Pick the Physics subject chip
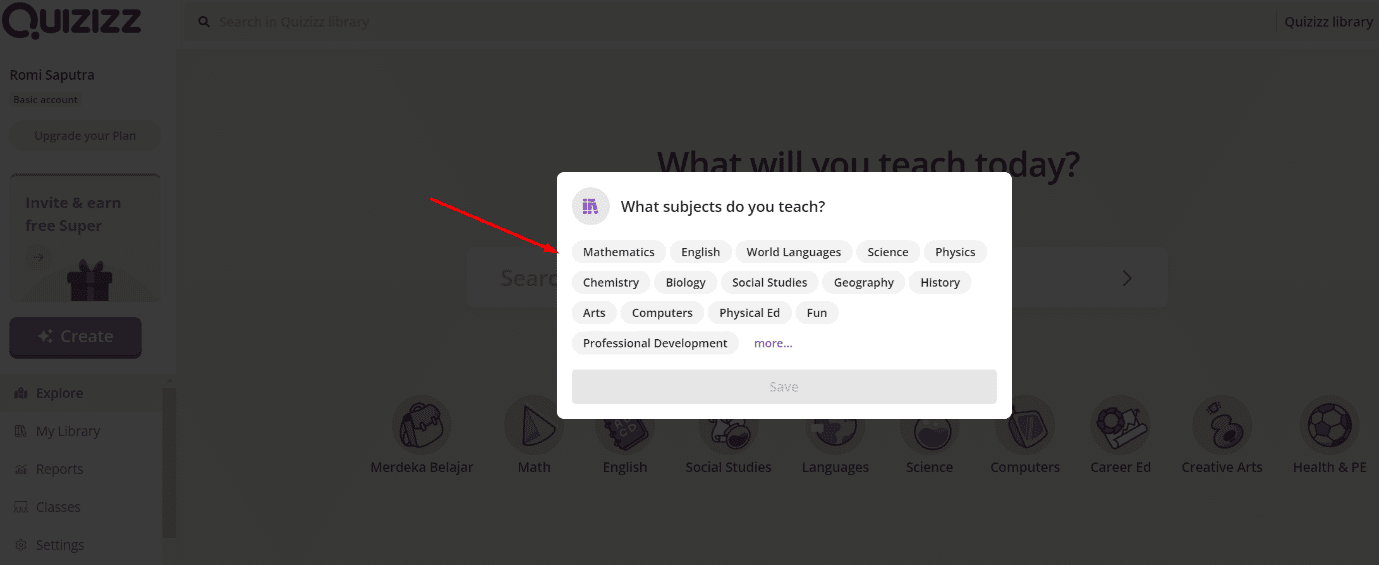This screenshot has height=565, width=1379. click(955, 252)
